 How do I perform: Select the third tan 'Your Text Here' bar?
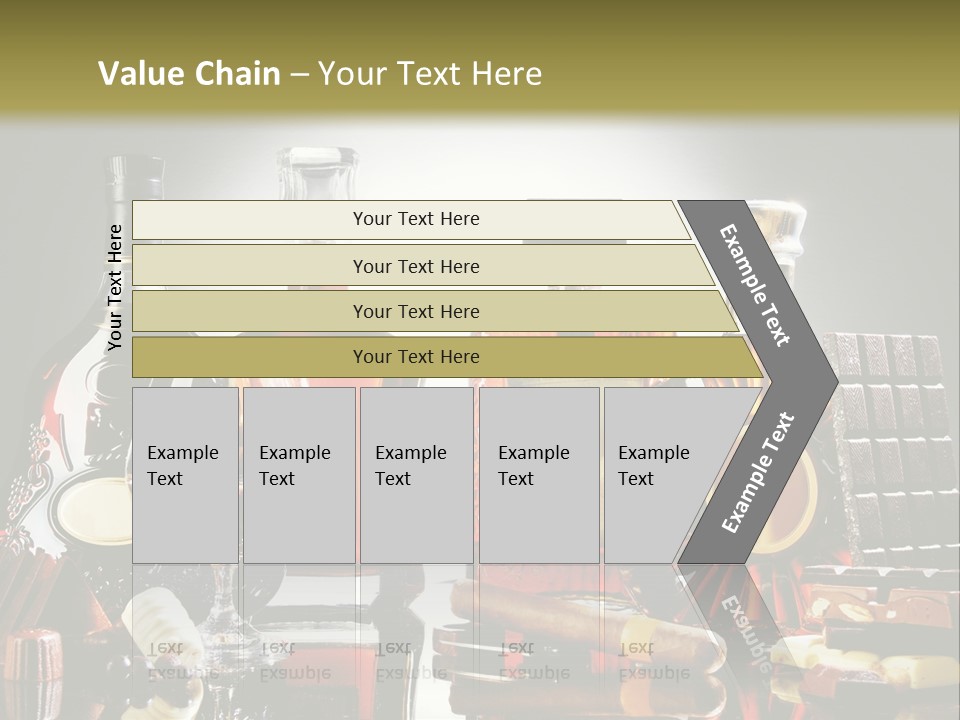click(x=435, y=312)
